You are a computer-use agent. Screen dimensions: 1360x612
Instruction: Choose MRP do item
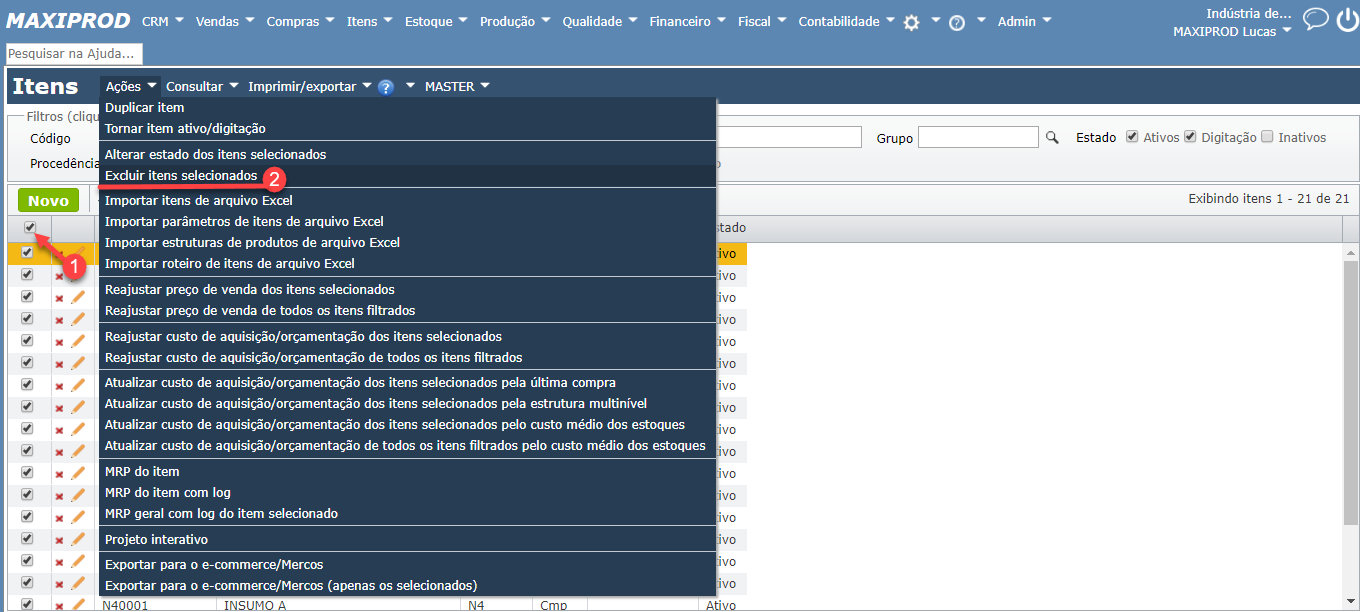408,472
